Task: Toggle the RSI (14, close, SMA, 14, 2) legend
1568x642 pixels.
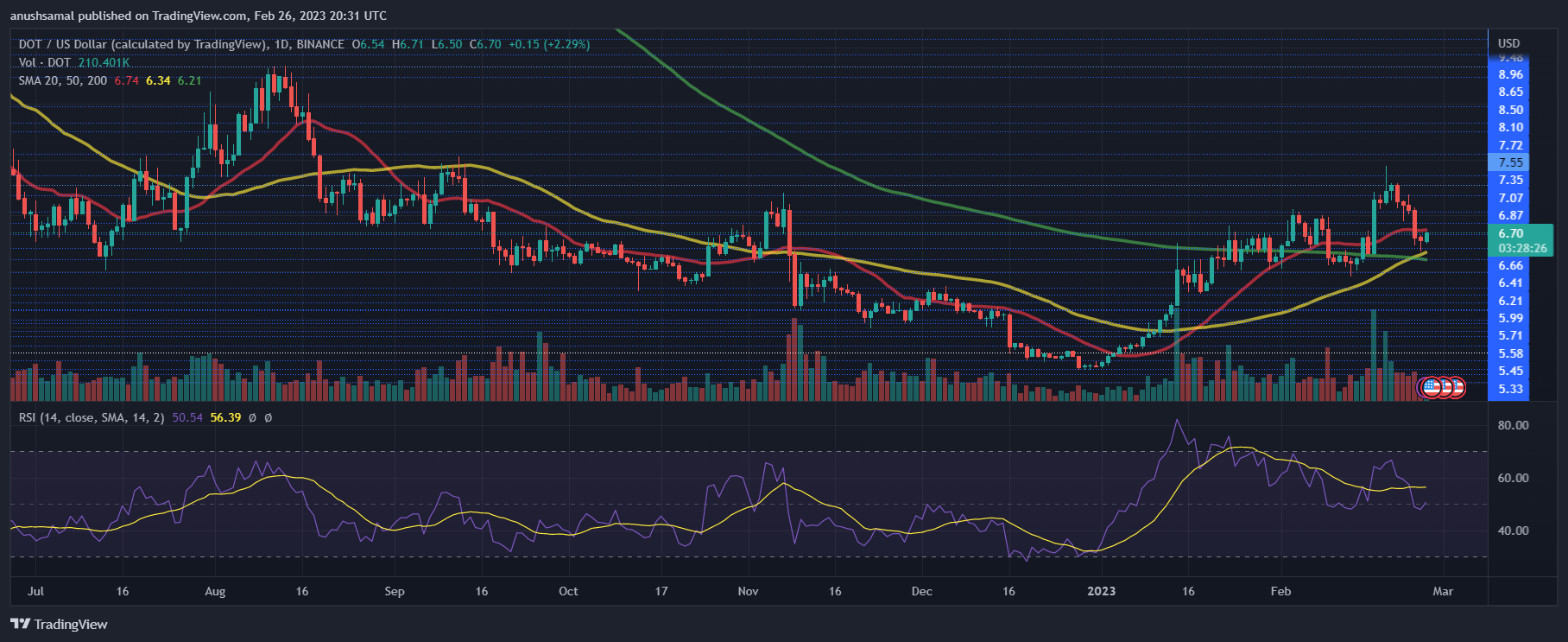Action: point(92,417)
